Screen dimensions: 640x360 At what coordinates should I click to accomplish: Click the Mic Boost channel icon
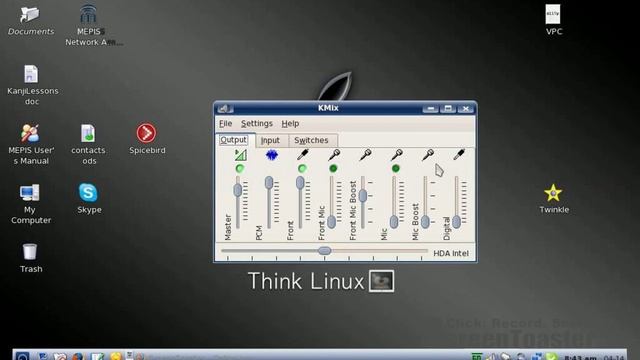[x=427, y=154]
